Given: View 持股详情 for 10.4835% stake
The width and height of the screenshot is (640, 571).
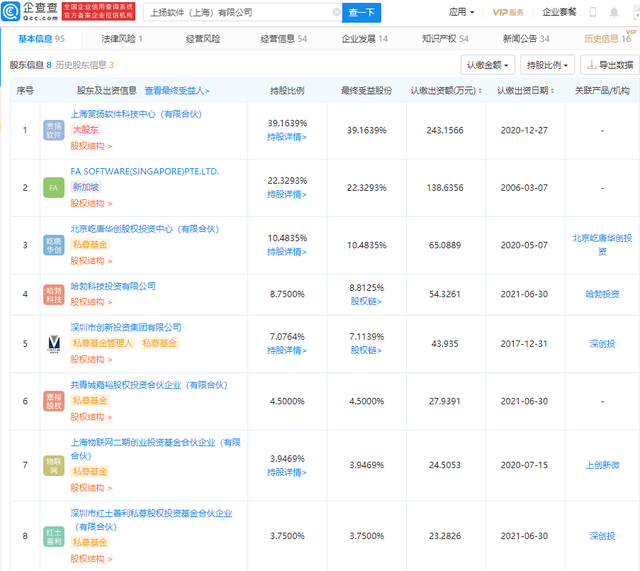Looking at the screenshot, I should pyautogui.click(x=287, y=252).
